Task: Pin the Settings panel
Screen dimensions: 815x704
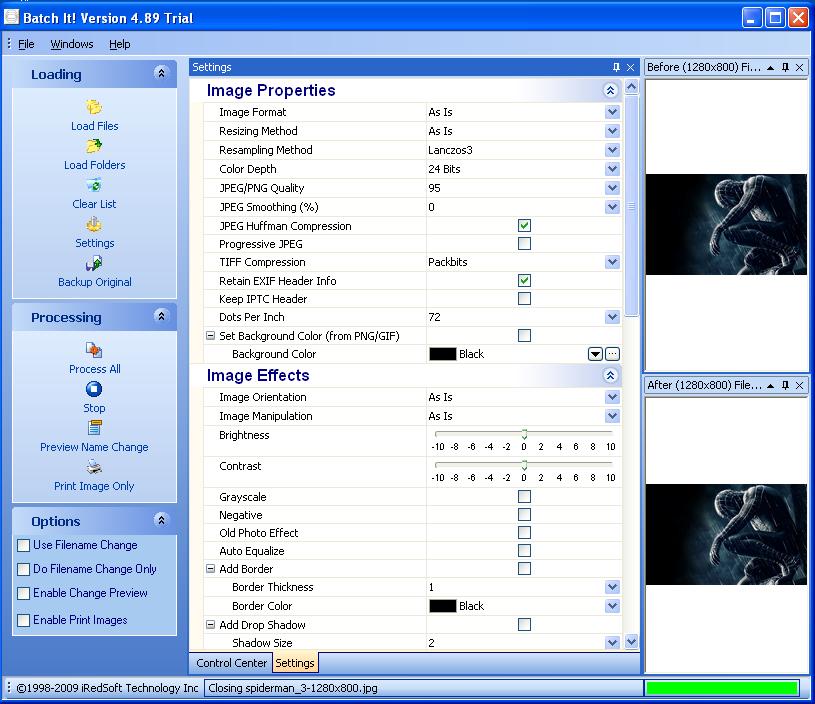Action: (616, 67)
